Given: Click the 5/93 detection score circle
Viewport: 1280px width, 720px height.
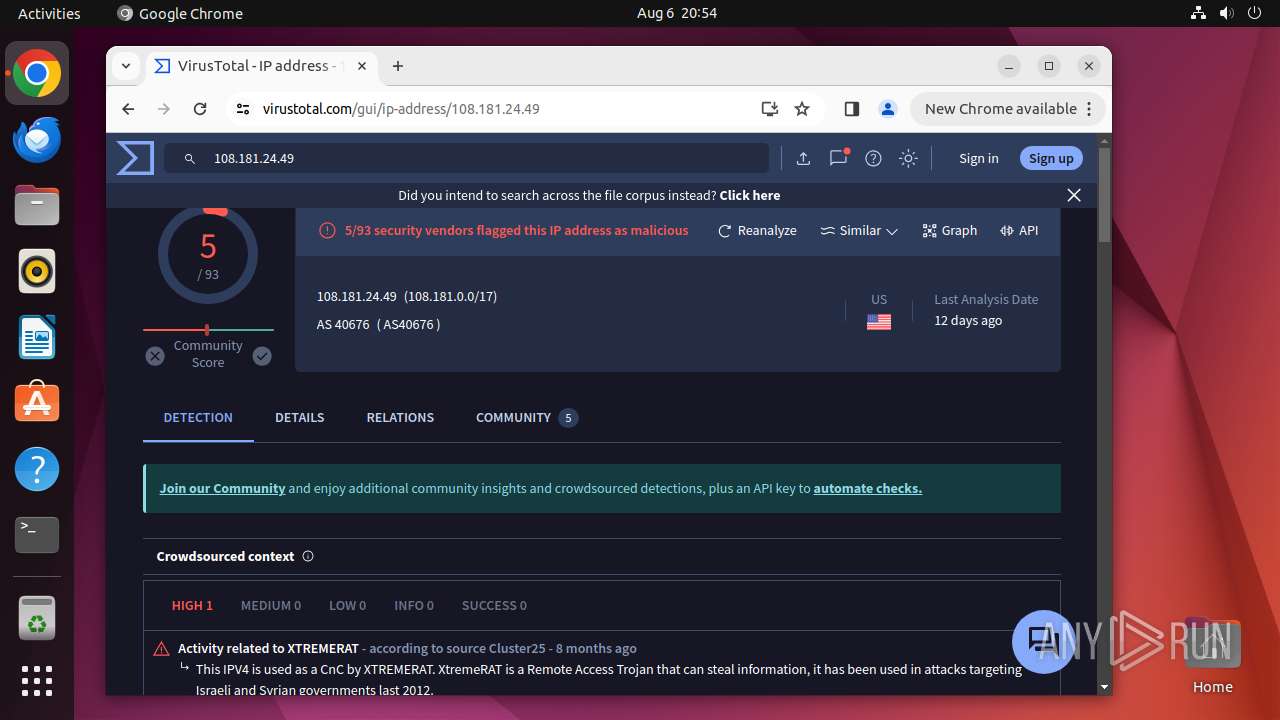Looking at the screenshot, I should 208,254.
